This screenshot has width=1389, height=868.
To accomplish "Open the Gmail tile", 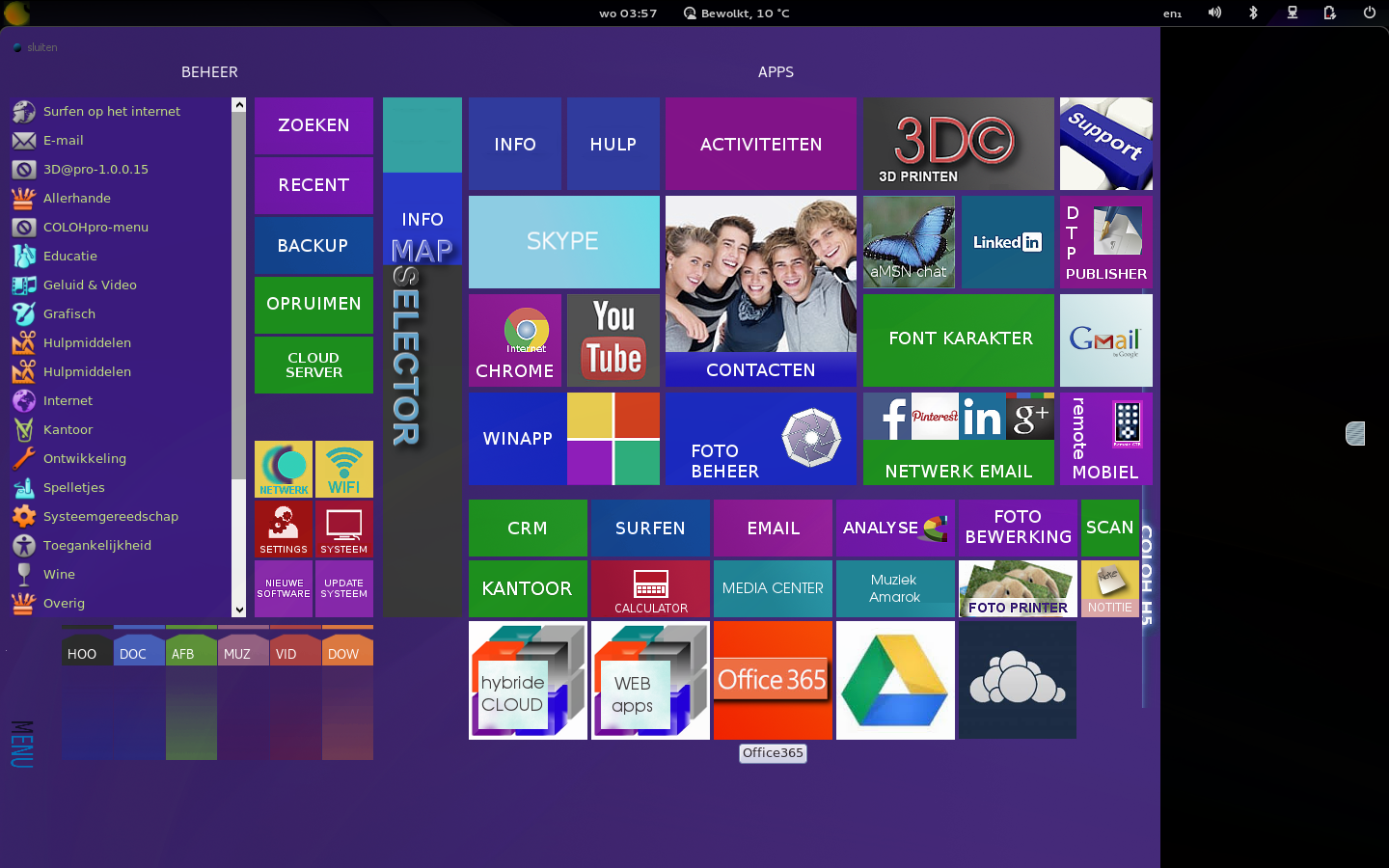I will point(1106,340).
